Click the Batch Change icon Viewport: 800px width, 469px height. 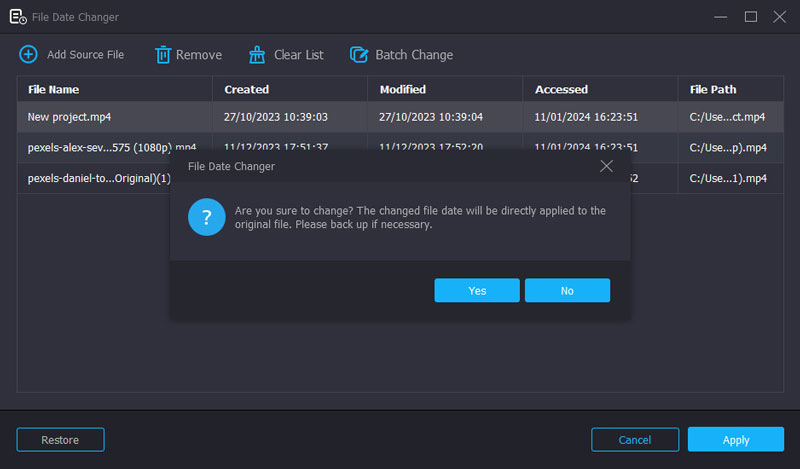click(359, 55)
